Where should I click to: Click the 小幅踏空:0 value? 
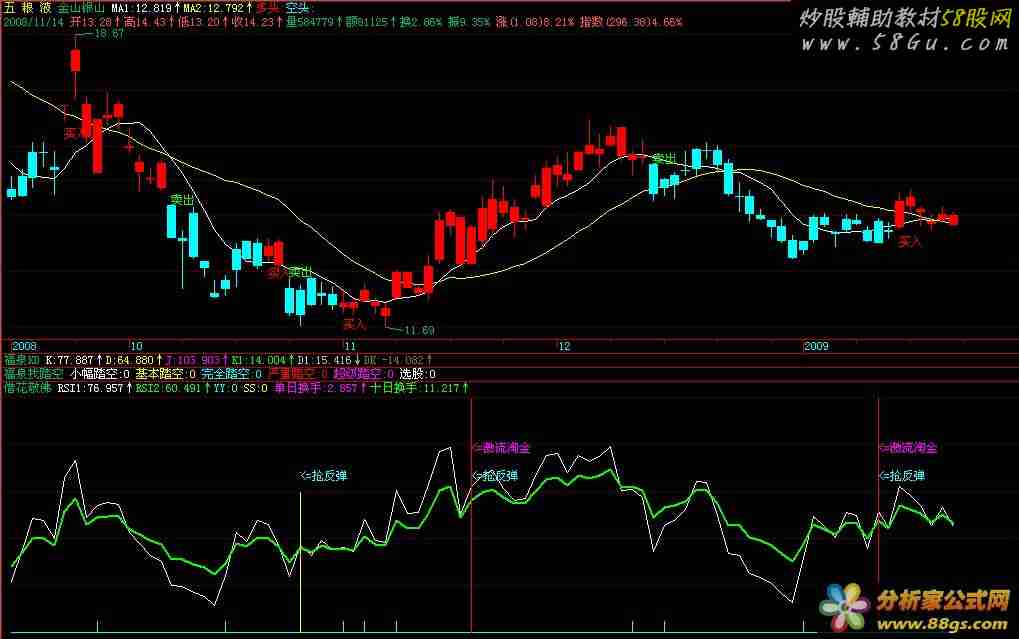click(x=99, y=374)
